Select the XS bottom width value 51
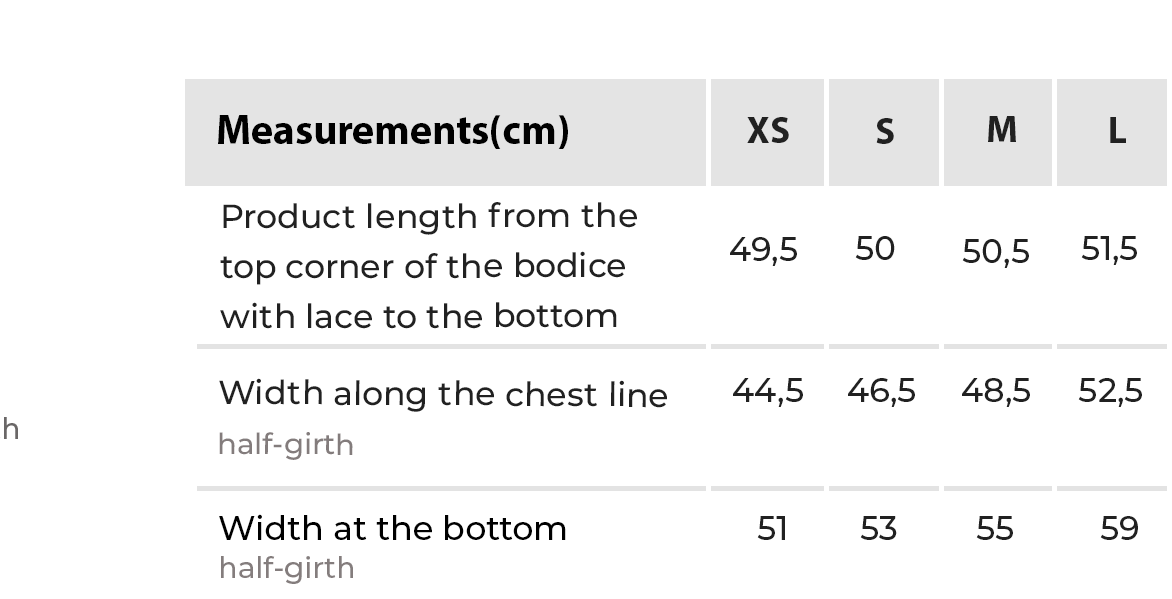The image size is (1172, 599). point(772,528)
